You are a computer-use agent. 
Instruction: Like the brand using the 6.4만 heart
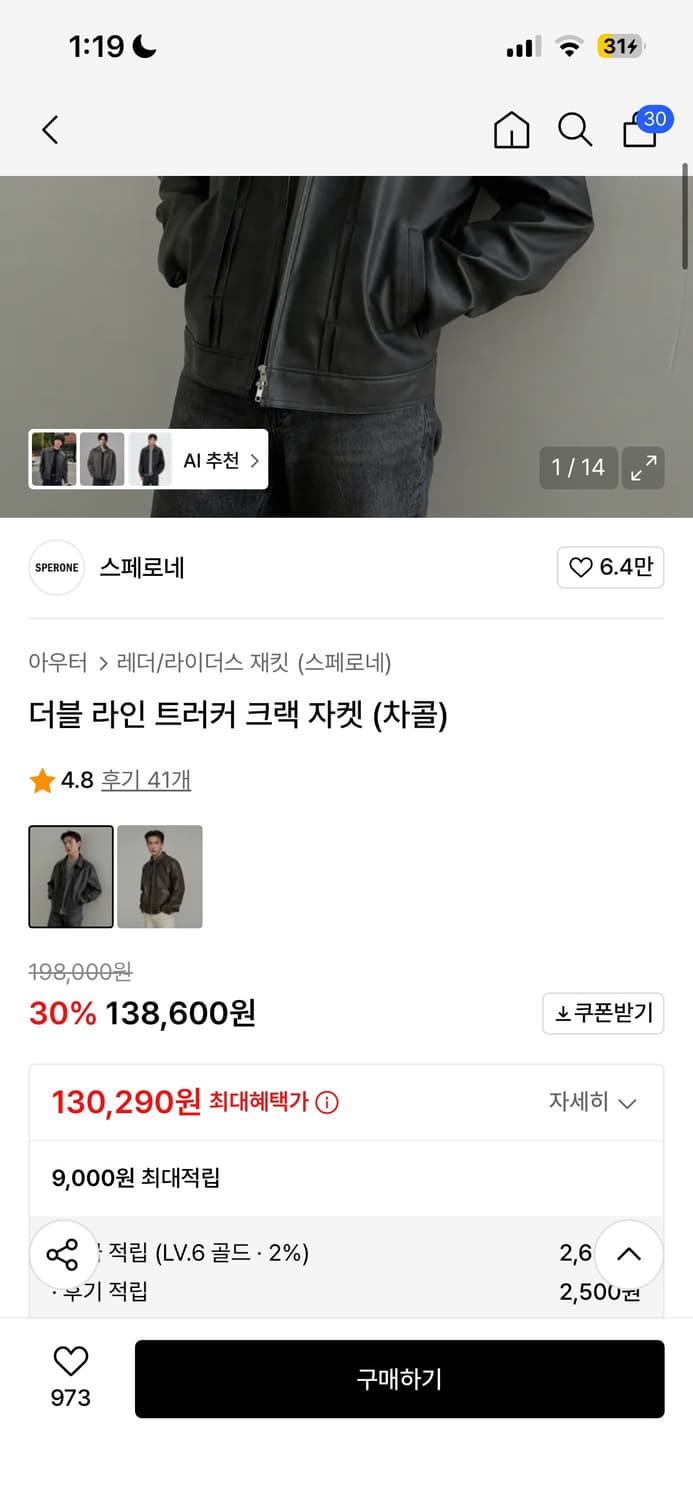[610, 567]
